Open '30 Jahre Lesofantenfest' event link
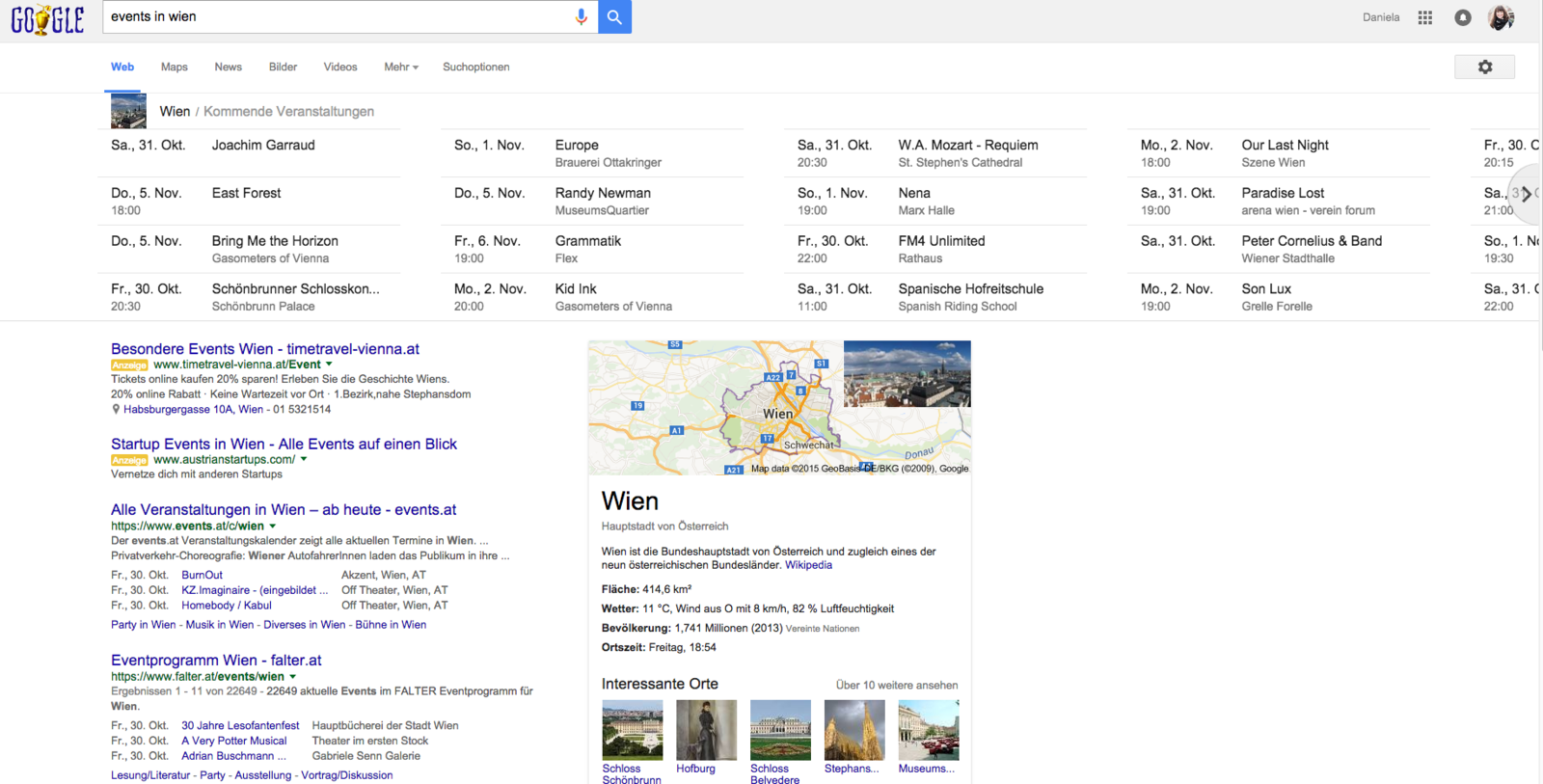Viewport: 1543px width, 784px height. coord(240,725)
